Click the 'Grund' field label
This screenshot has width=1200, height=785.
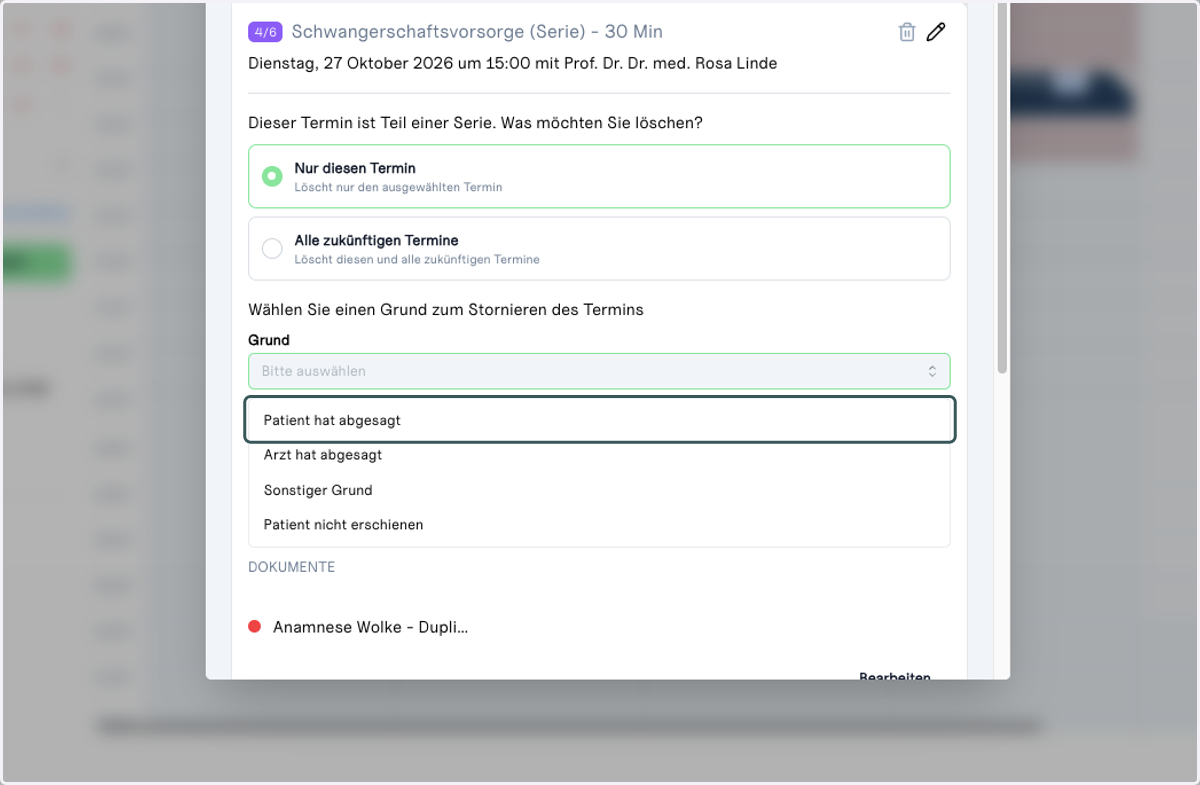(269, 340)
